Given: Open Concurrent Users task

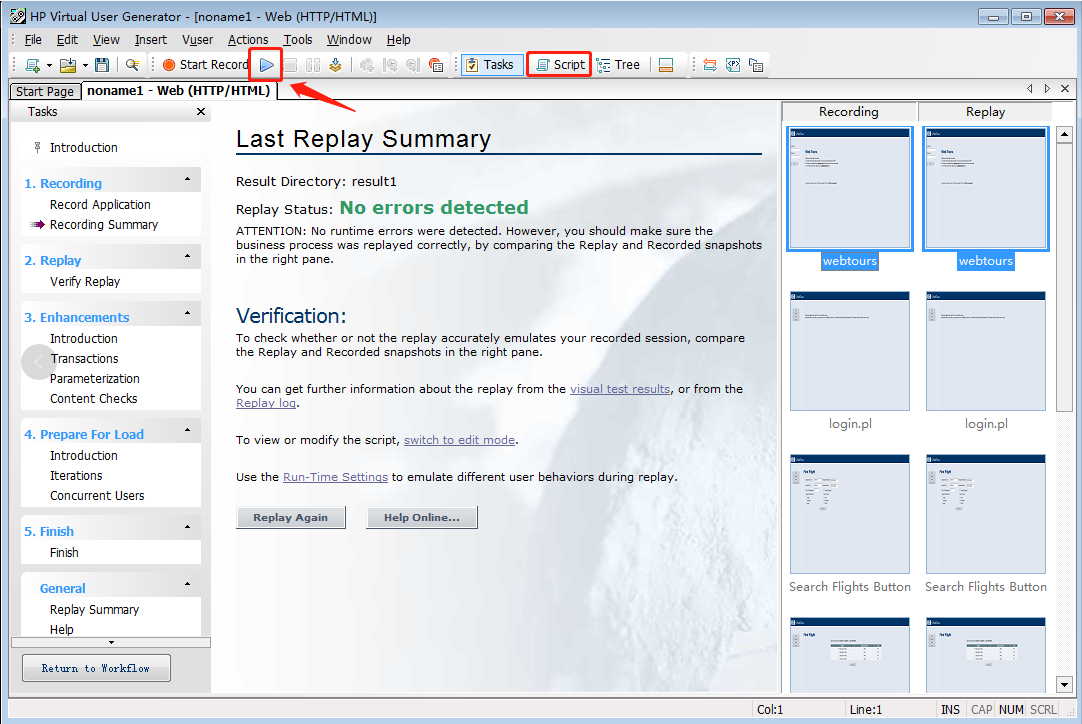Looking at the screenshot, I should 97,496.
